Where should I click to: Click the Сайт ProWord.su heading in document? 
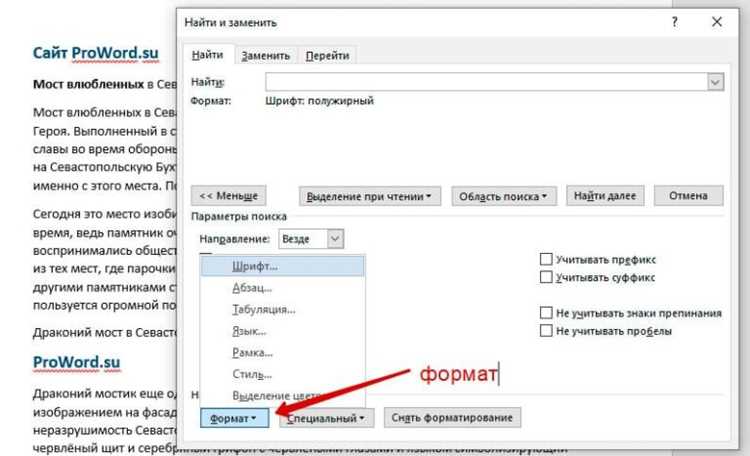(95, 53)
